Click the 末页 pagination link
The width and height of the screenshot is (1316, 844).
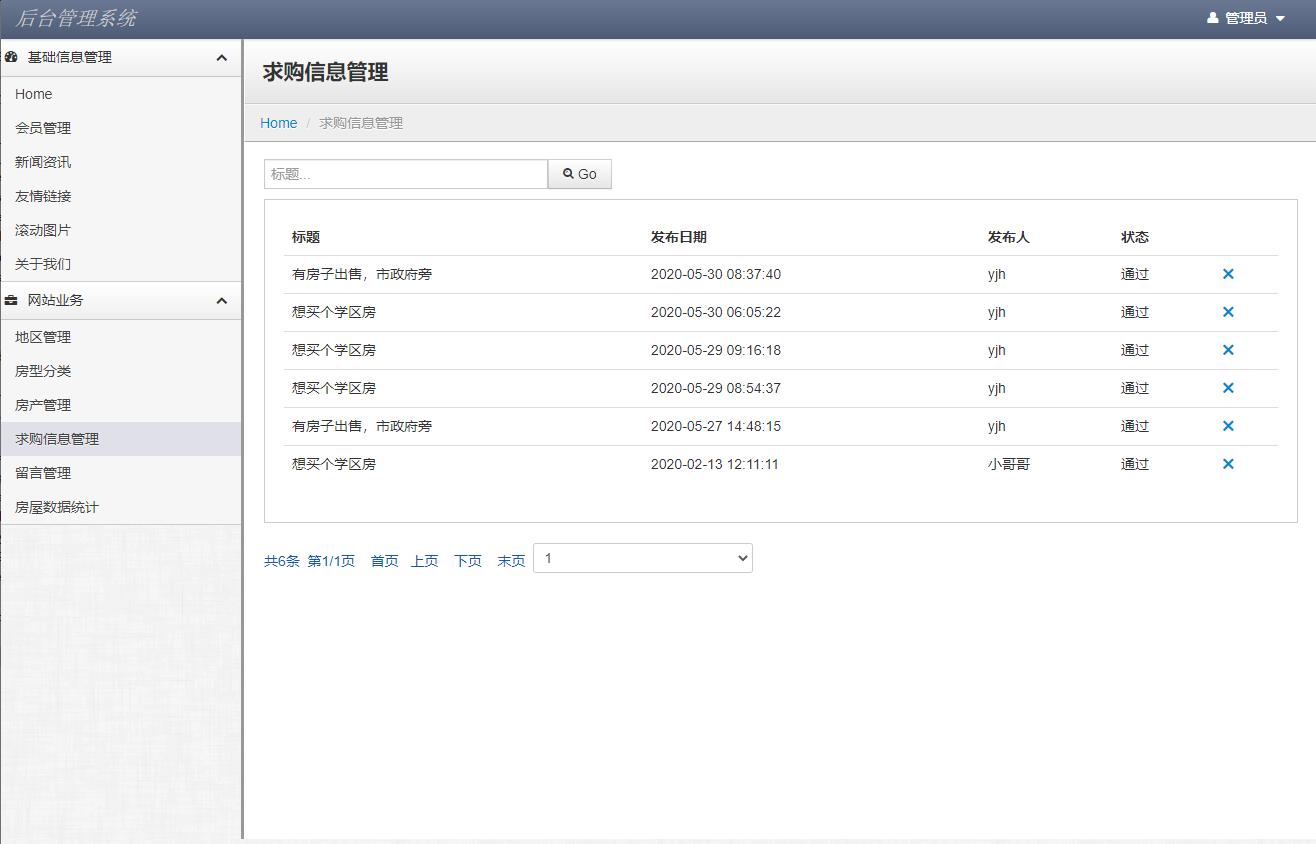tap(511, 561)
